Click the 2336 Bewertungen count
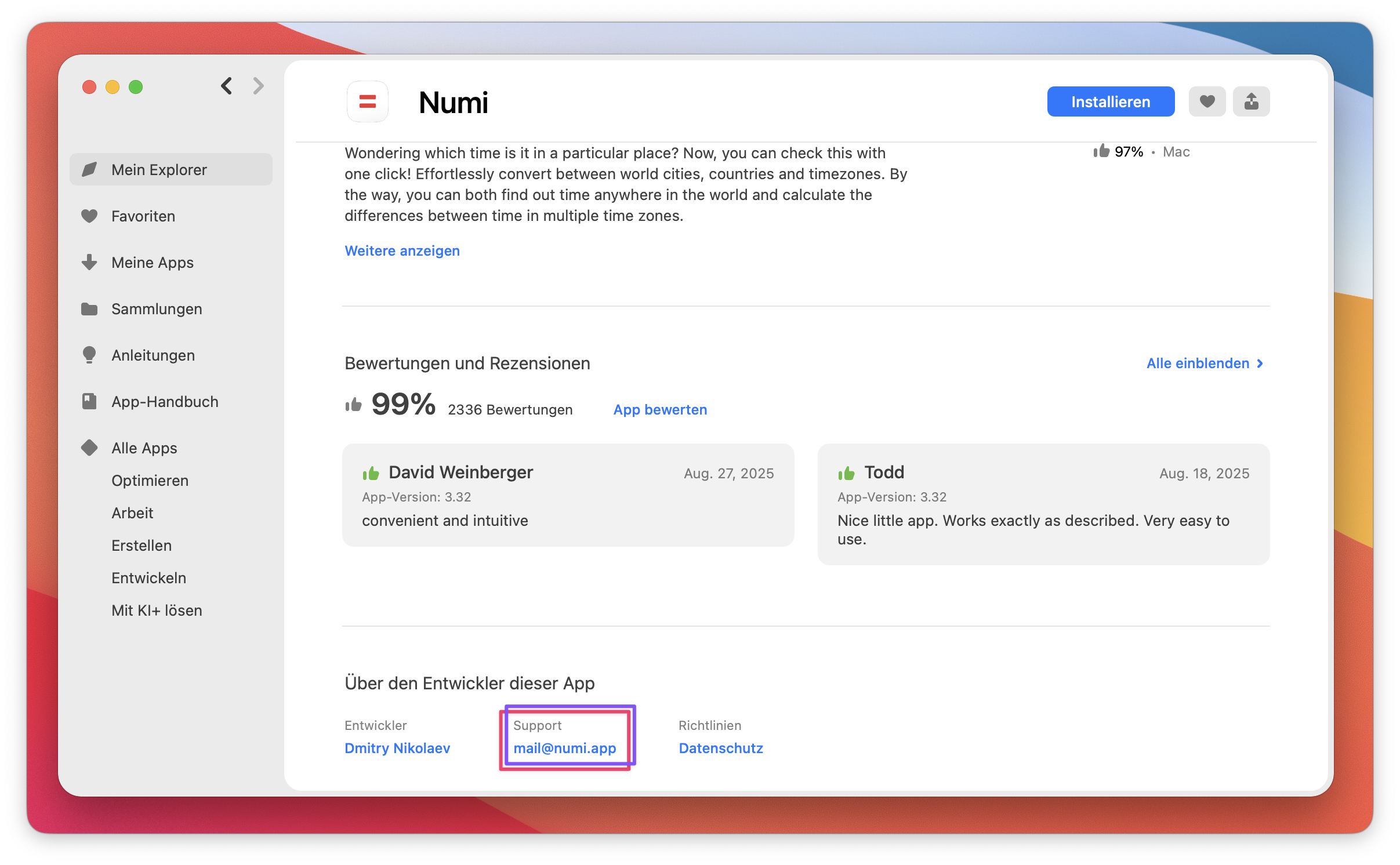The height and width of the screenshot is (865, 1400). [x=510, y=409]
